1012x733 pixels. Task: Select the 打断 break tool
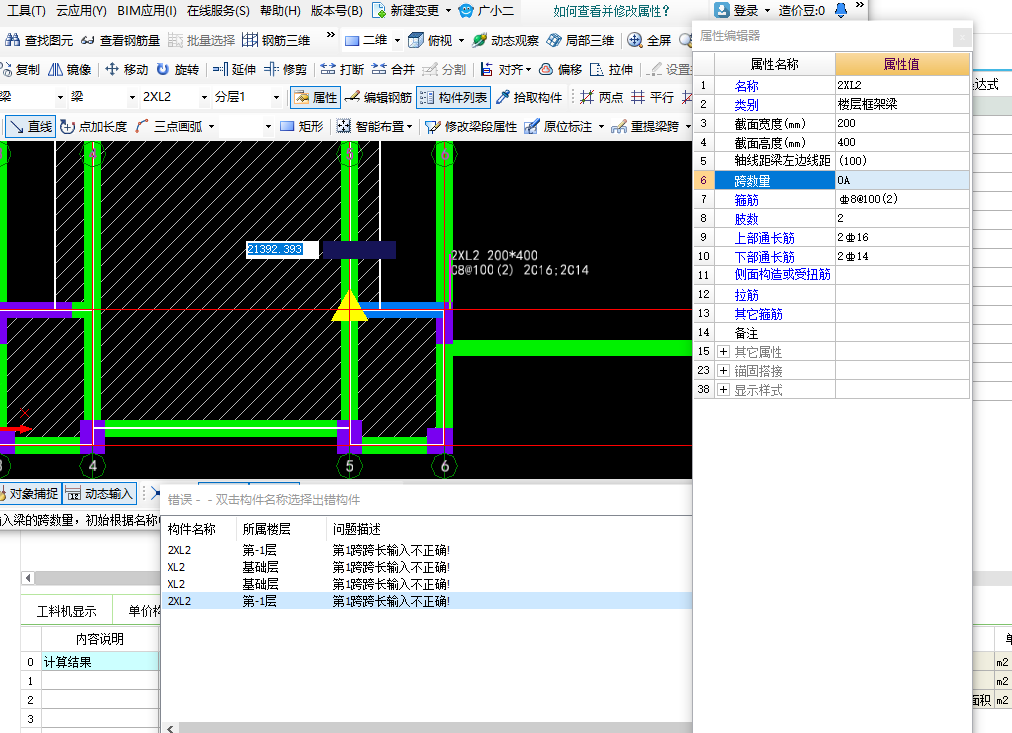point(342,69)
